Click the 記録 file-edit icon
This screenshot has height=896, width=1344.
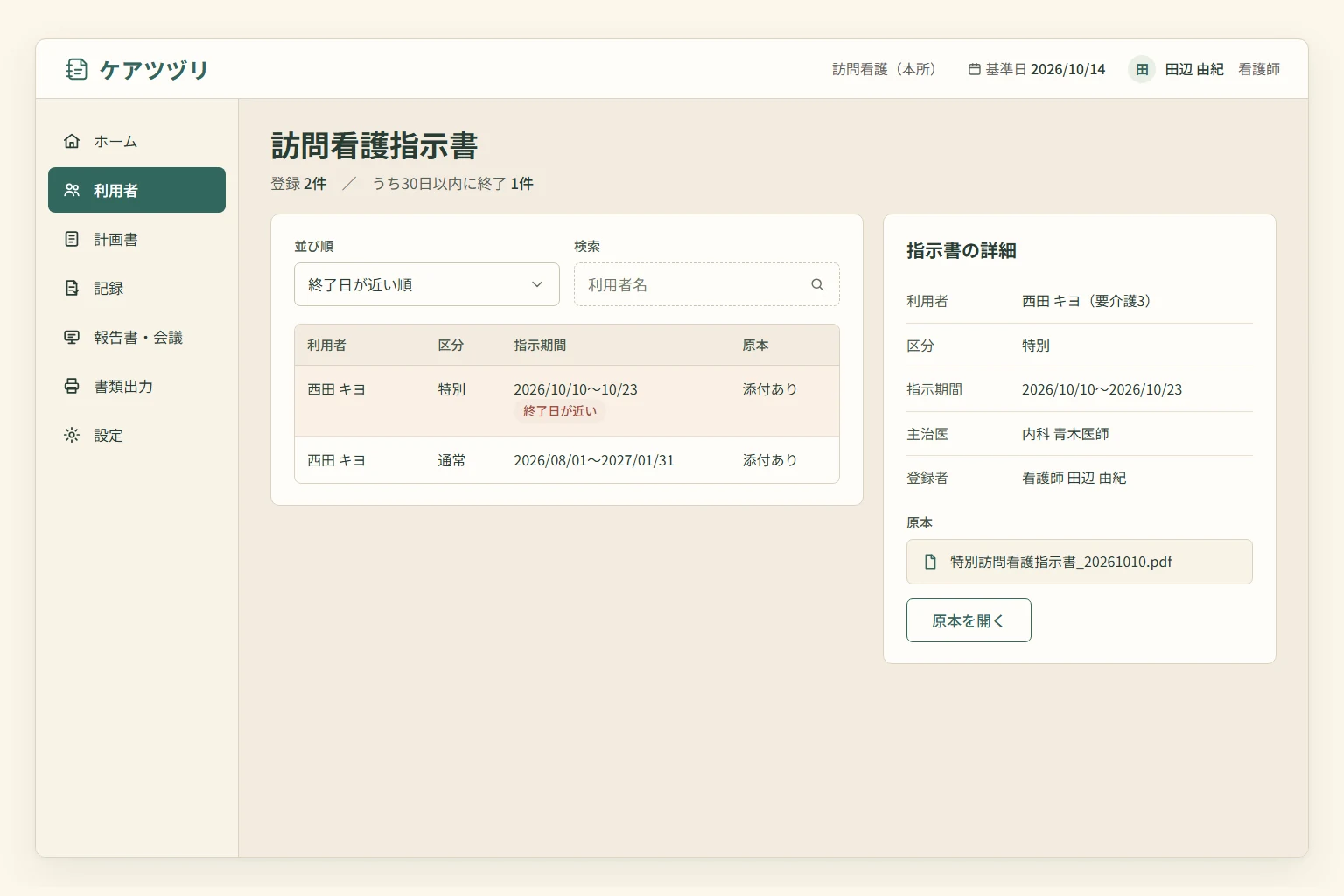[x=72, y=288]
